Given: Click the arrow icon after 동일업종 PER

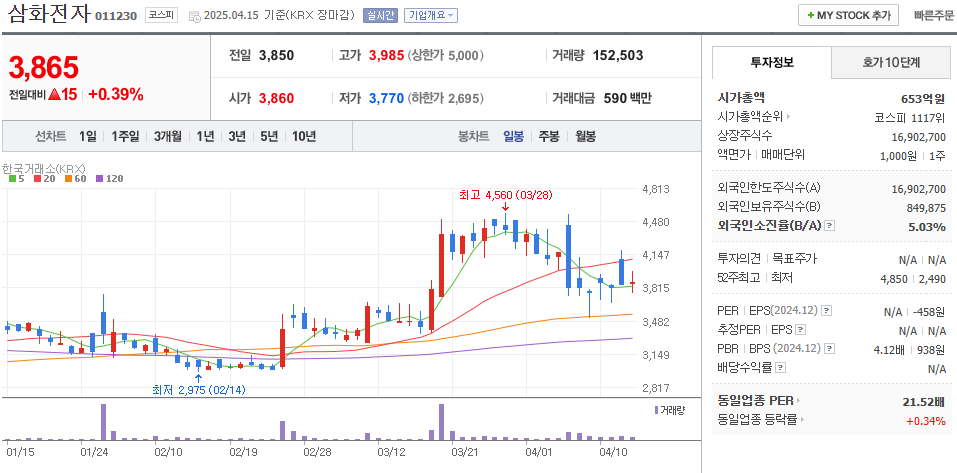Looking at the screenshot, I should pyautogui.click(x=798, y=401).
